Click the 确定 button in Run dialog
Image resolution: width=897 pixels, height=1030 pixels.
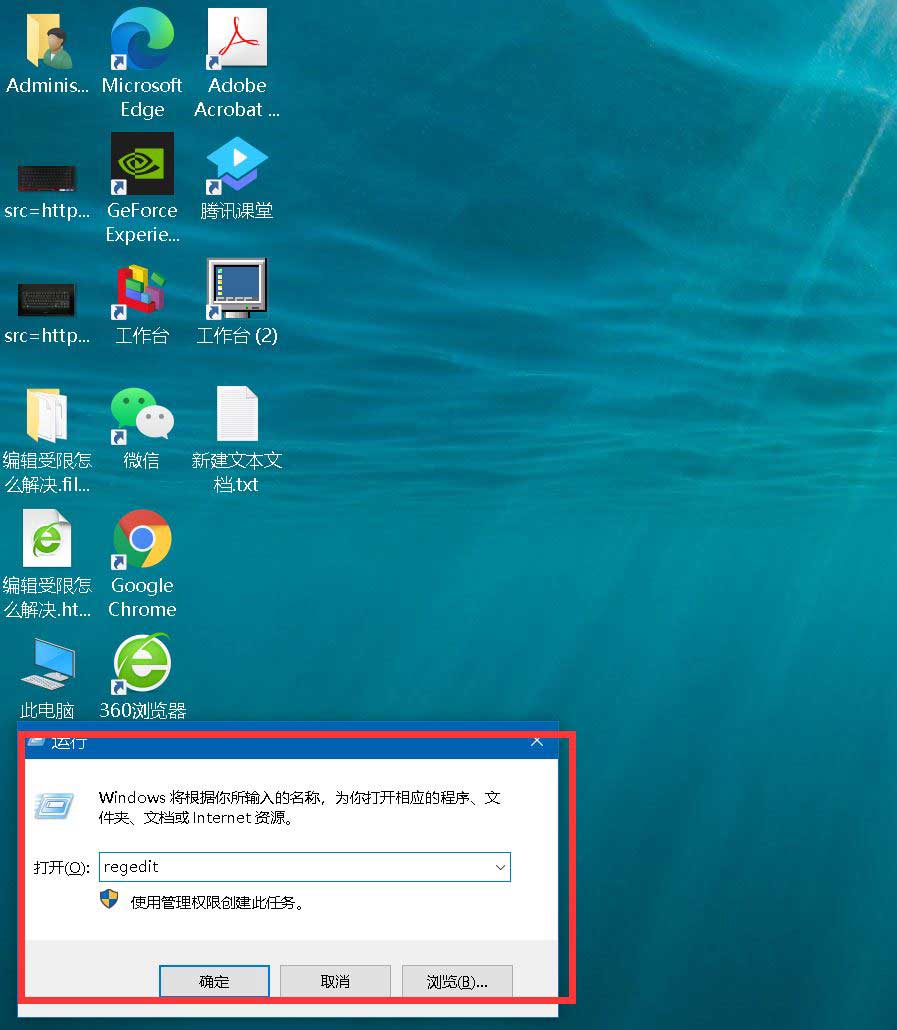coord(214,981)
